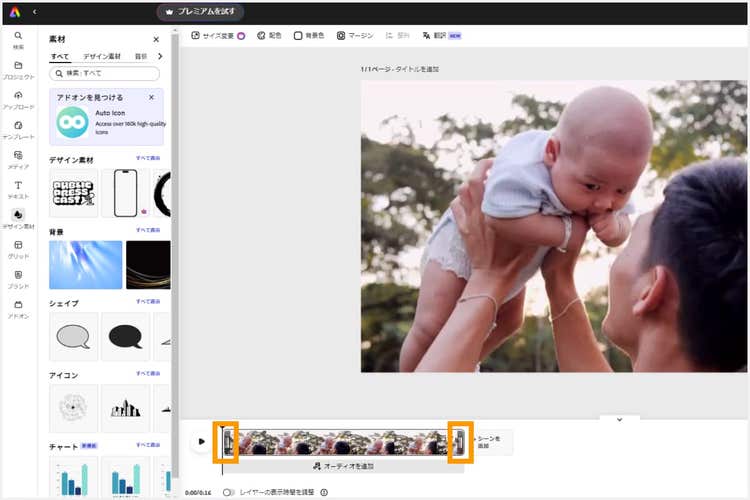Go back using the top-left arrow
This screenshot has height=500, width=750.
(34, 12)
